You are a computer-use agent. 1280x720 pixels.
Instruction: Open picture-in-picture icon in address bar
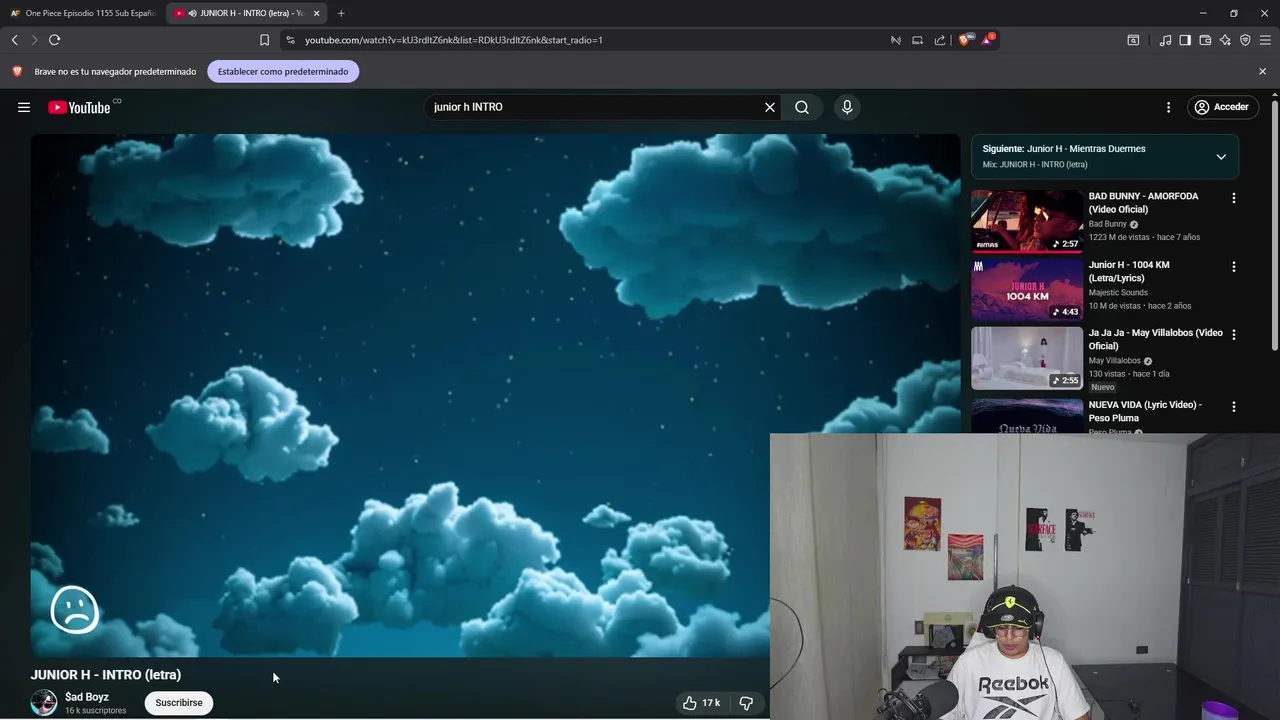pos(917,40)
